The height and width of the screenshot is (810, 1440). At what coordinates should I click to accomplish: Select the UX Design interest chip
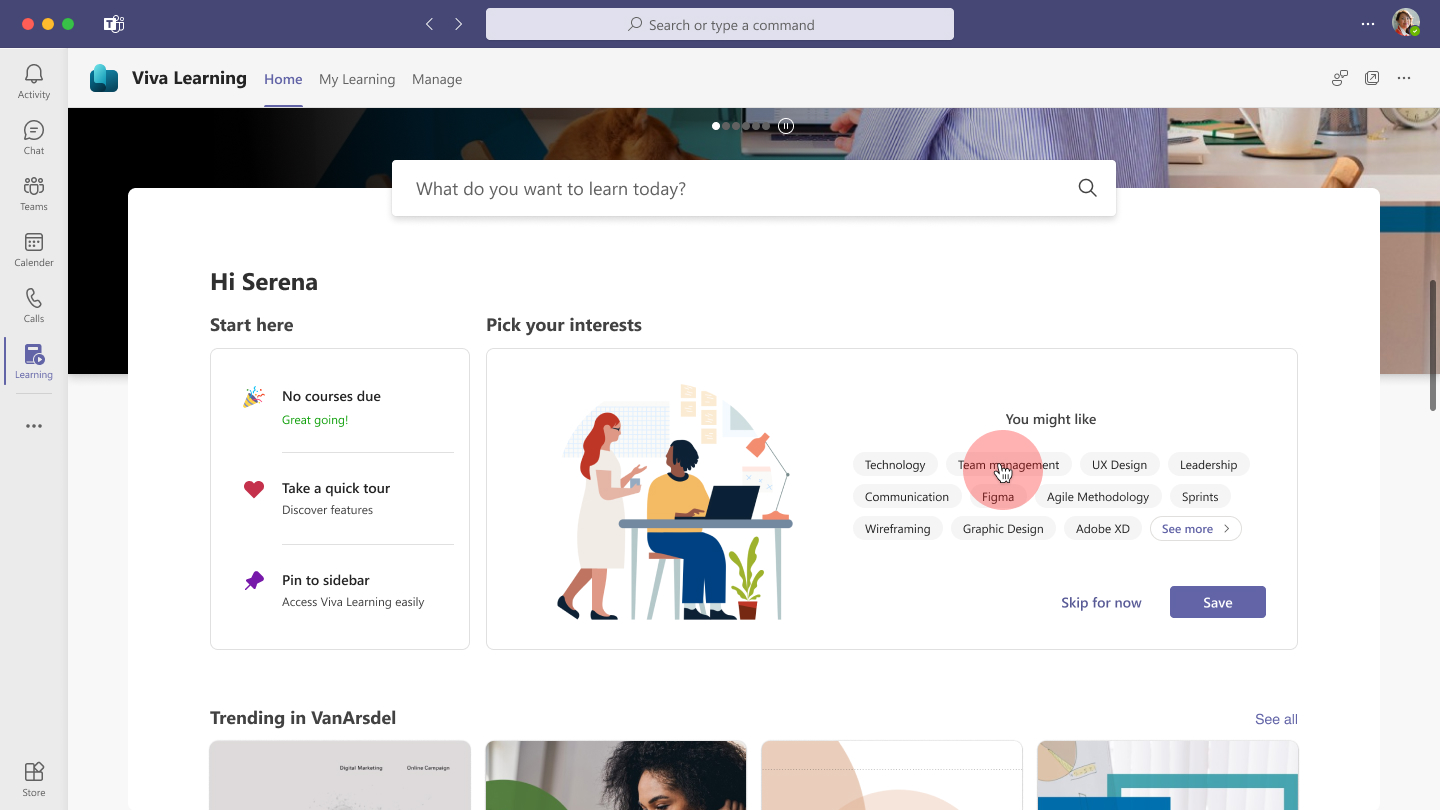click(1119, 464)
